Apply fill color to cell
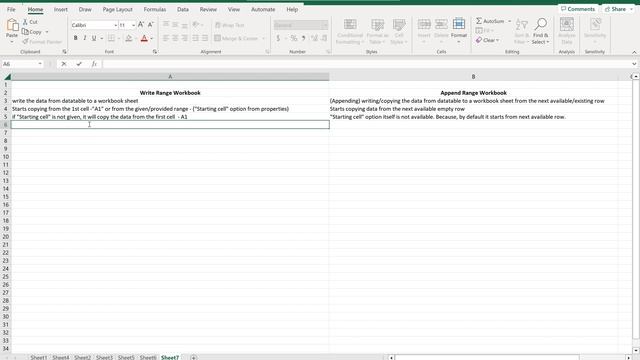The width and height of the screenshot is (640, 360). click(x=129, y=38)
